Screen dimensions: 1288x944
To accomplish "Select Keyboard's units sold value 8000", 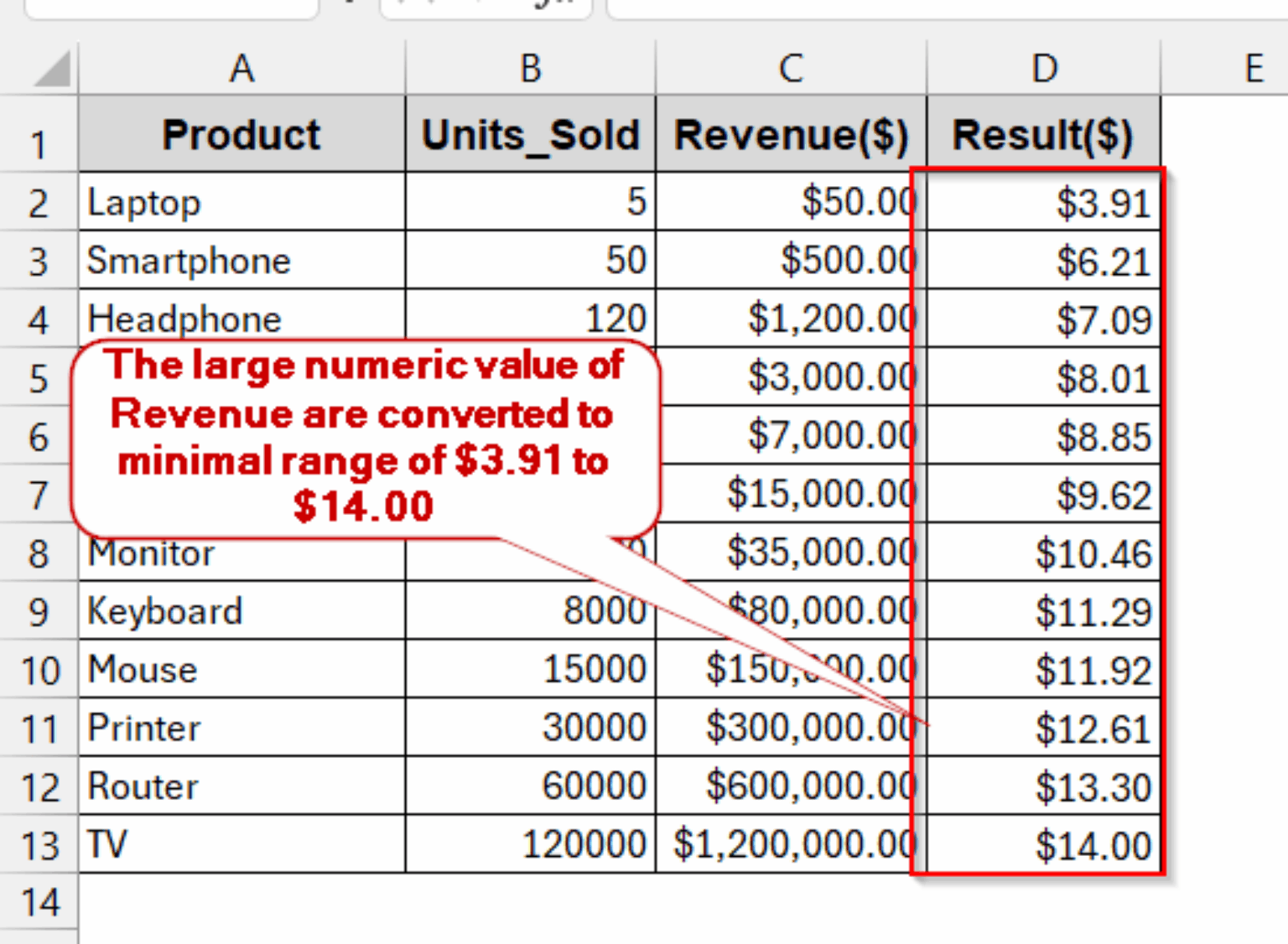I will (531, 610).
